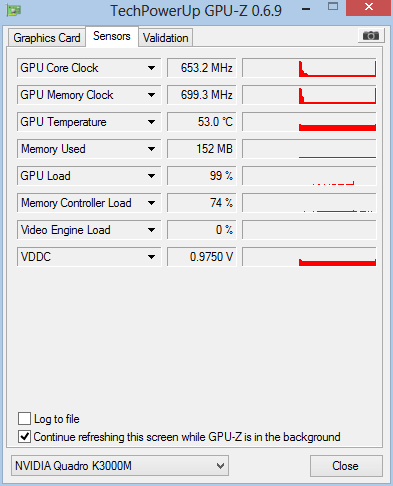Click the camera screenshot icon
Image resolution: width=393 pixels, height=486 pixels.
click(371, 36)
